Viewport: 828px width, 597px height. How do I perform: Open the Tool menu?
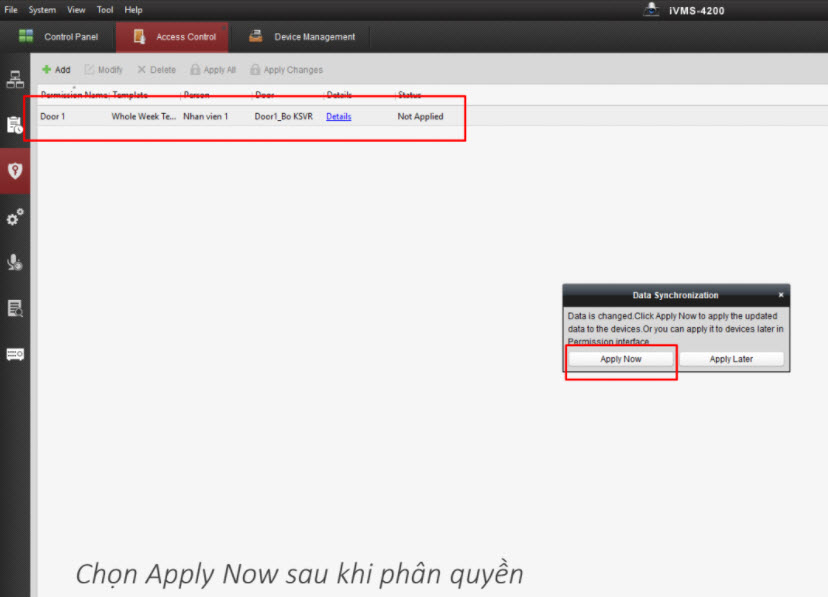[105, 10]
